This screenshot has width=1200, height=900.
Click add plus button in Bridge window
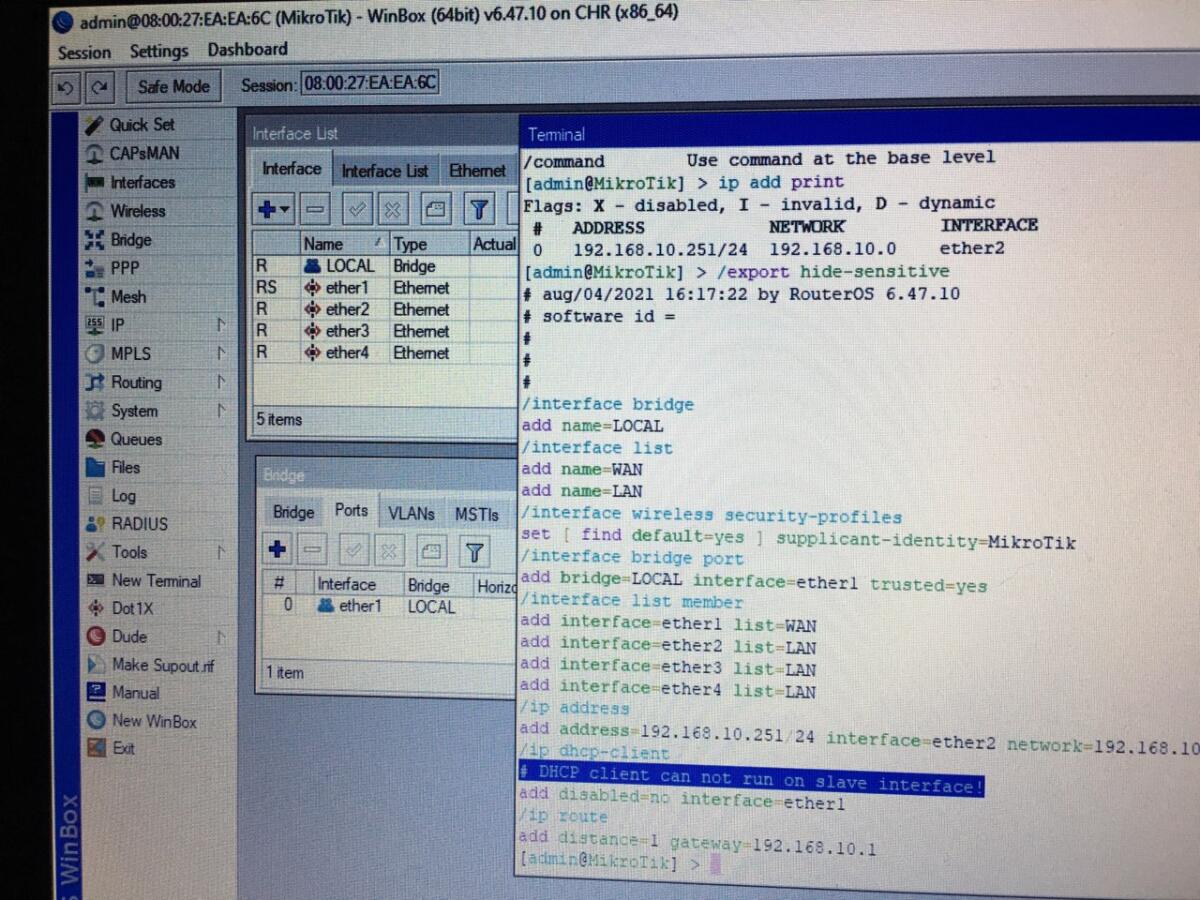[x=277, y=550]
